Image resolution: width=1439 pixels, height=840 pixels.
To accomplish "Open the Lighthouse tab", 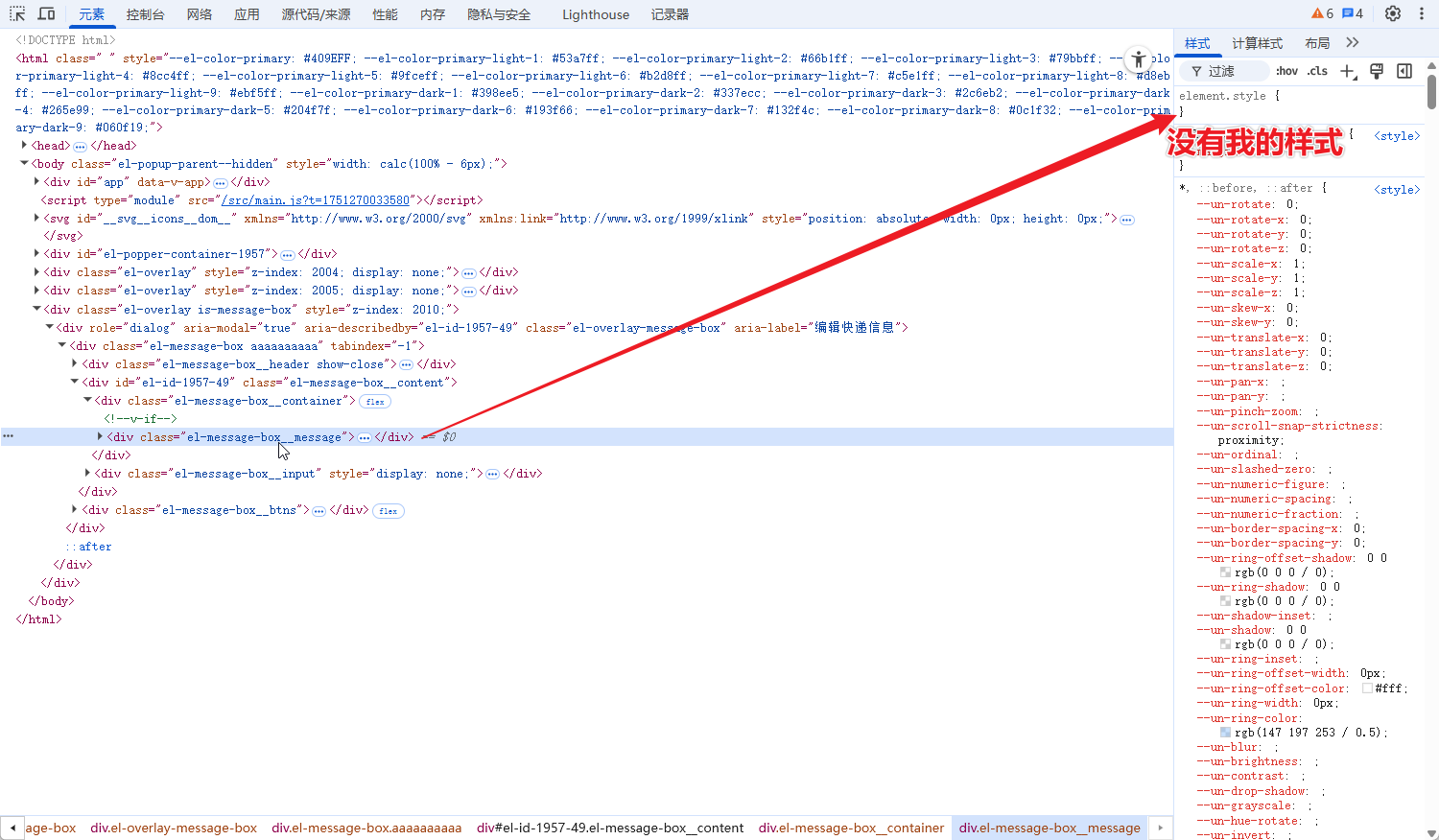I will [596, 14].
